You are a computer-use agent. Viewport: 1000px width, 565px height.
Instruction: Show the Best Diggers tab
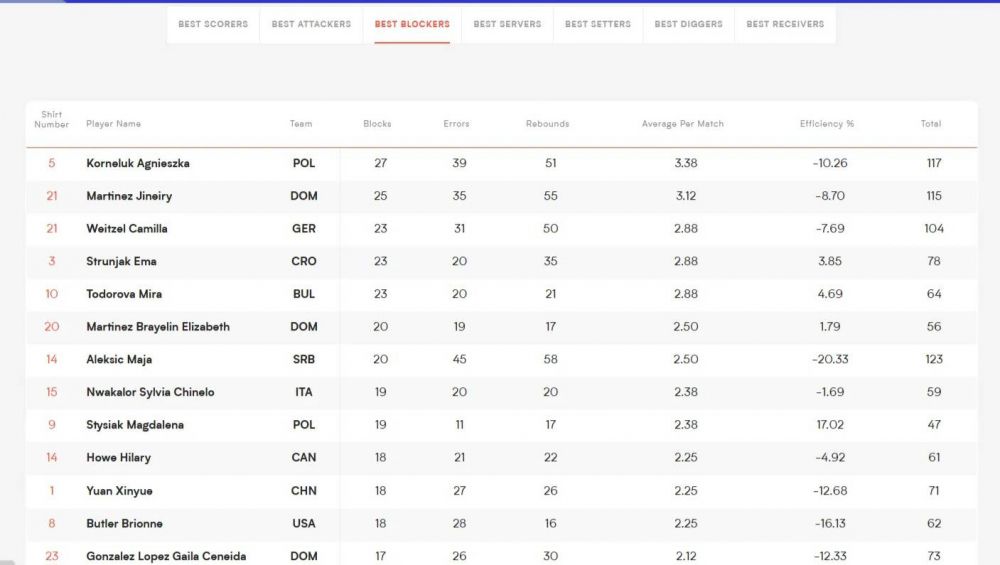point(688,24)
